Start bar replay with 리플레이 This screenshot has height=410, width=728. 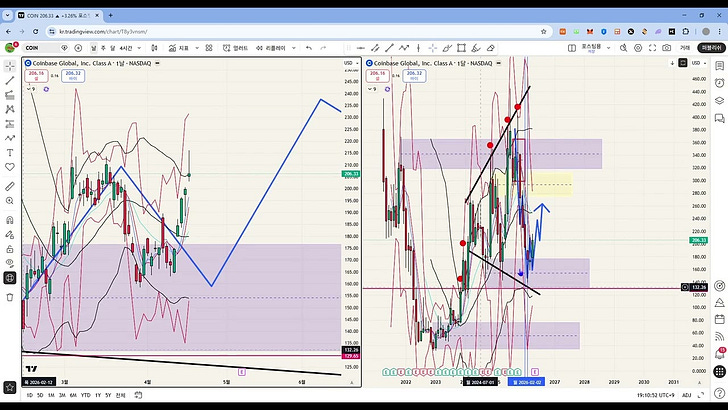tap(271, 48)
